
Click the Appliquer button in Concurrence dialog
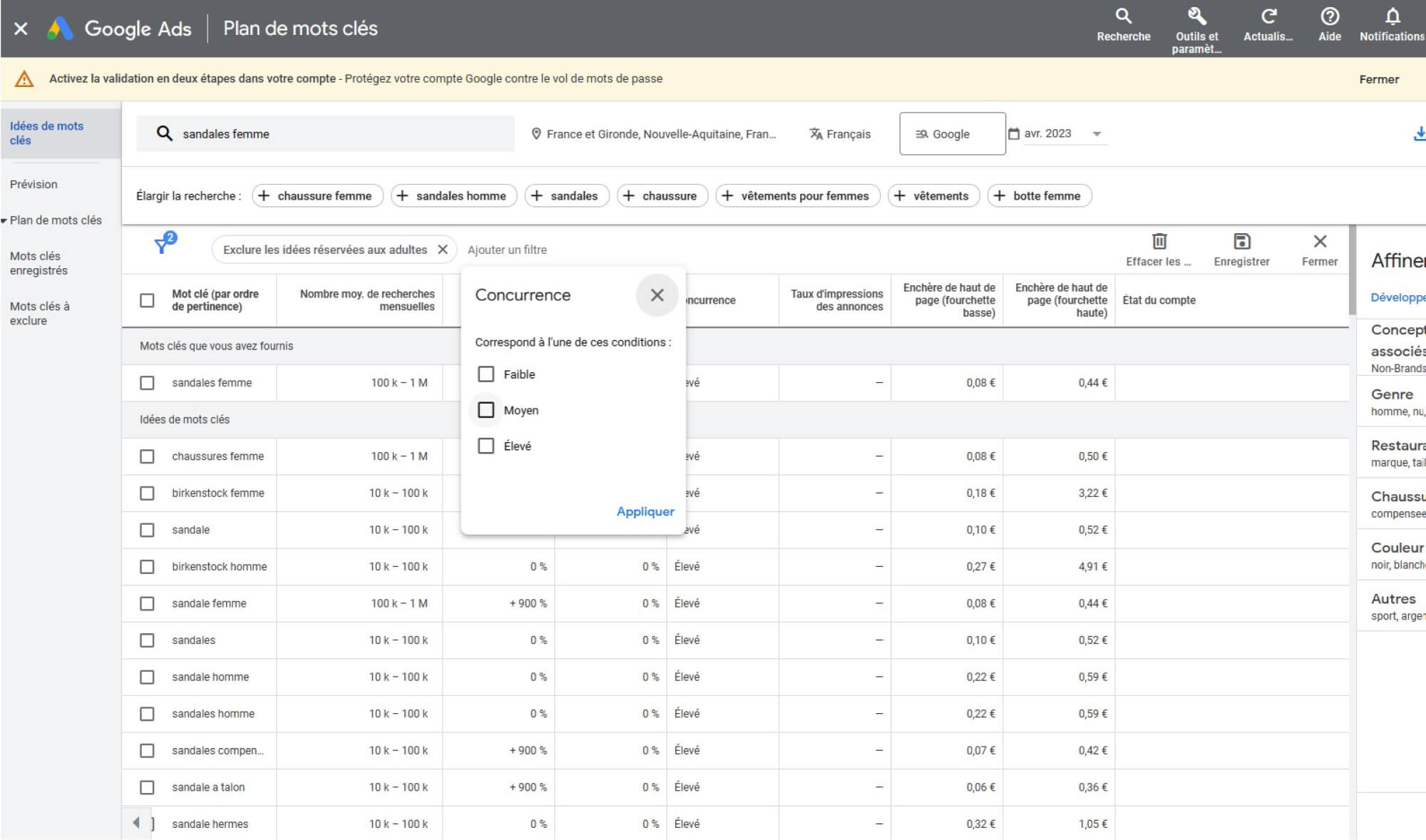click(645, 511)
